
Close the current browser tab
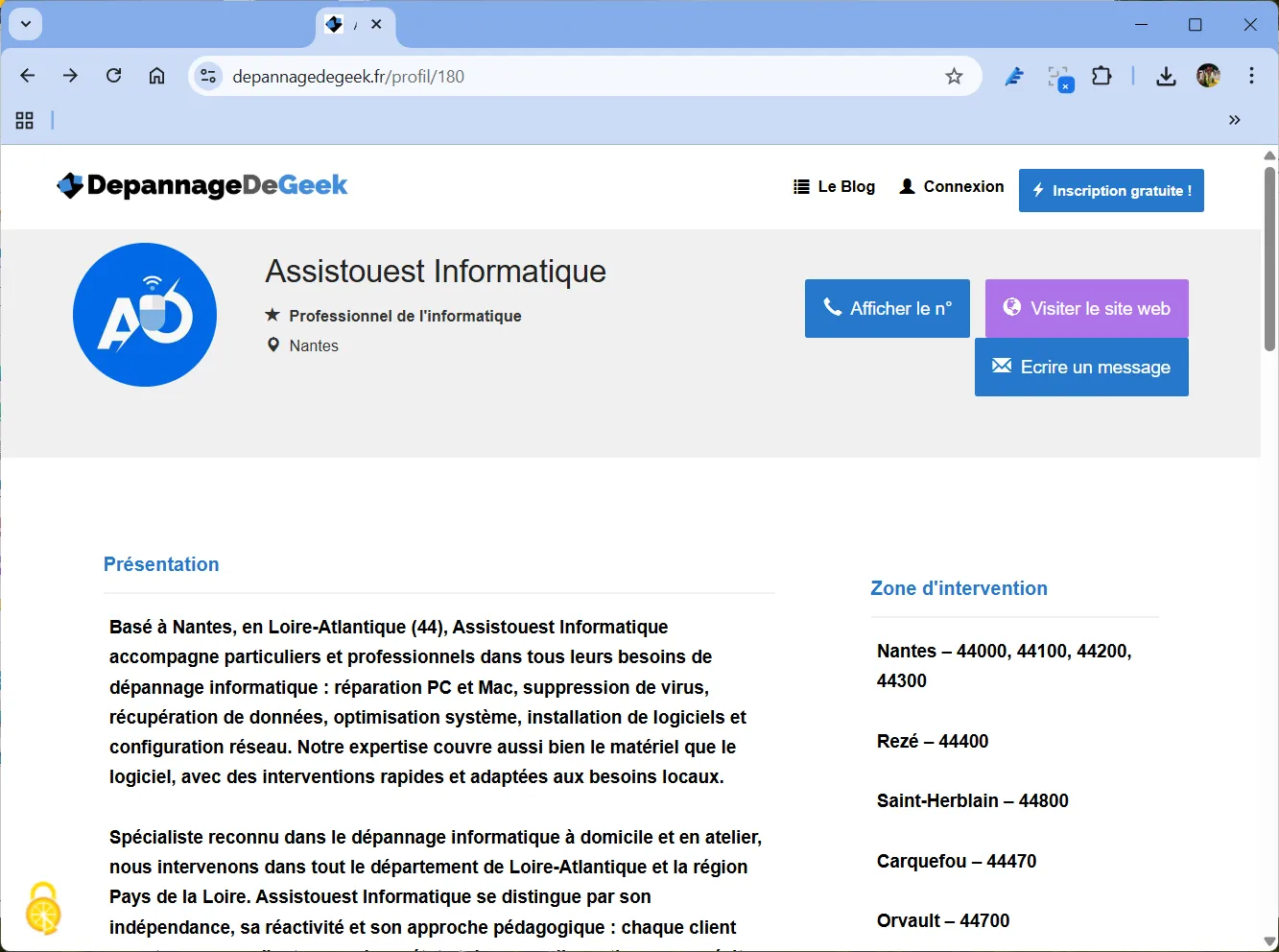376,25
